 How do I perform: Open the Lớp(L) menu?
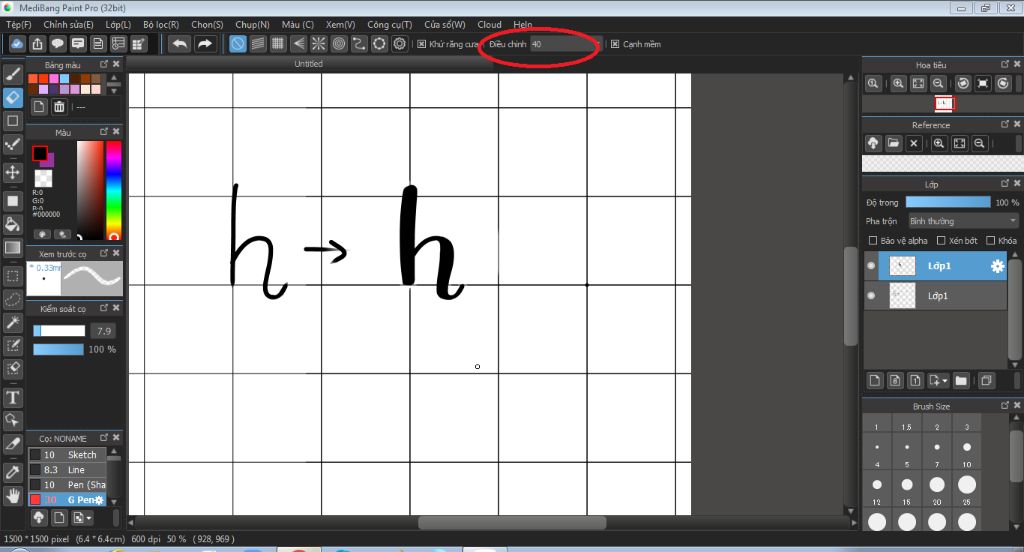pyautogui.click(x=118, y=25)
